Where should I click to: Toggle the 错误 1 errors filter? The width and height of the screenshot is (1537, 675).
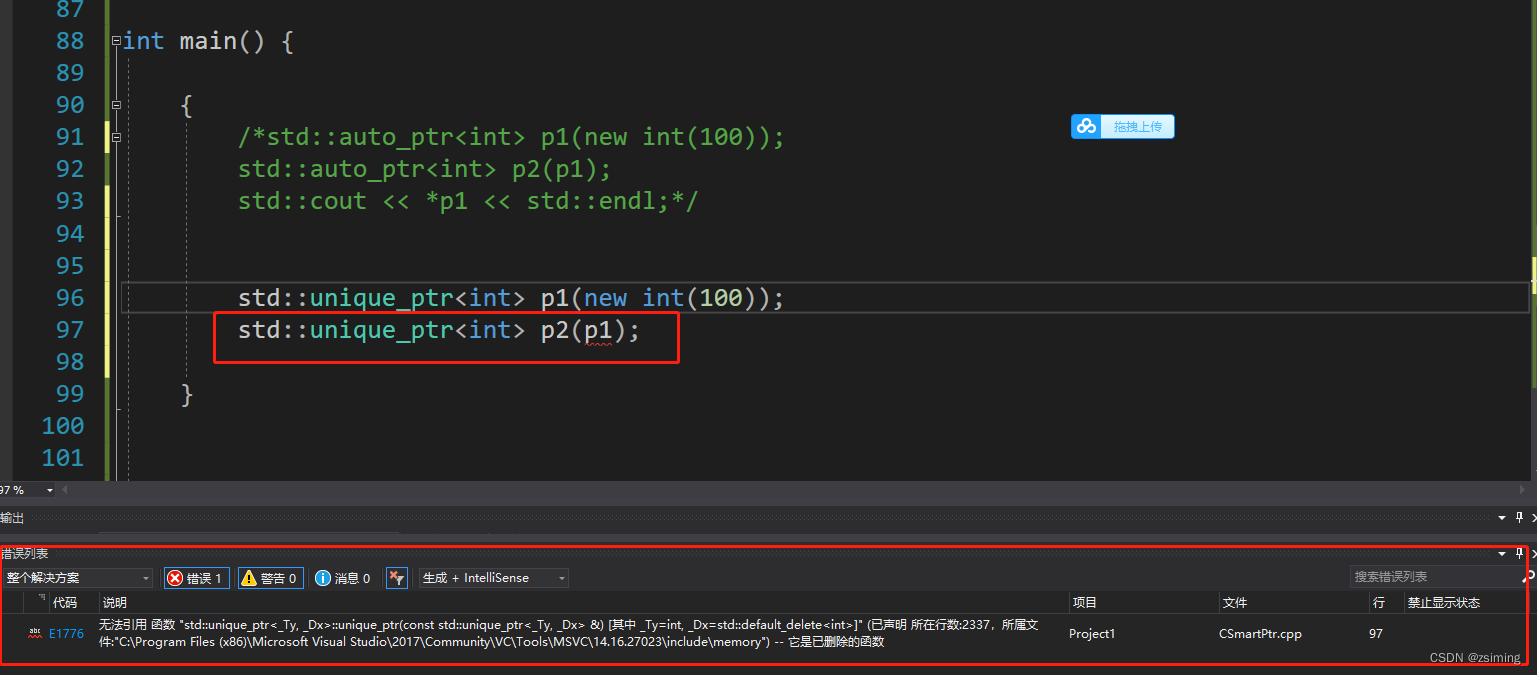(x=196, y=578)
